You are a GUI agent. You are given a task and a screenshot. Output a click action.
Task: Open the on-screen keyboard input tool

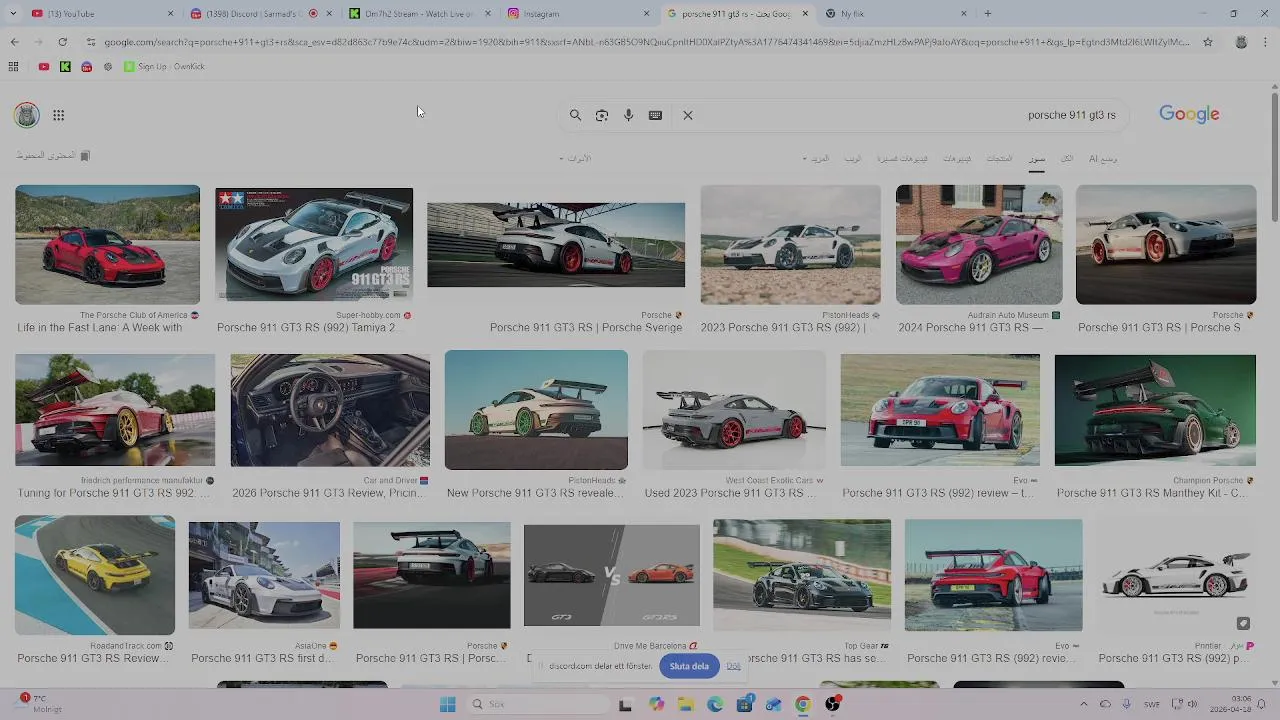[x=655, y=115]
